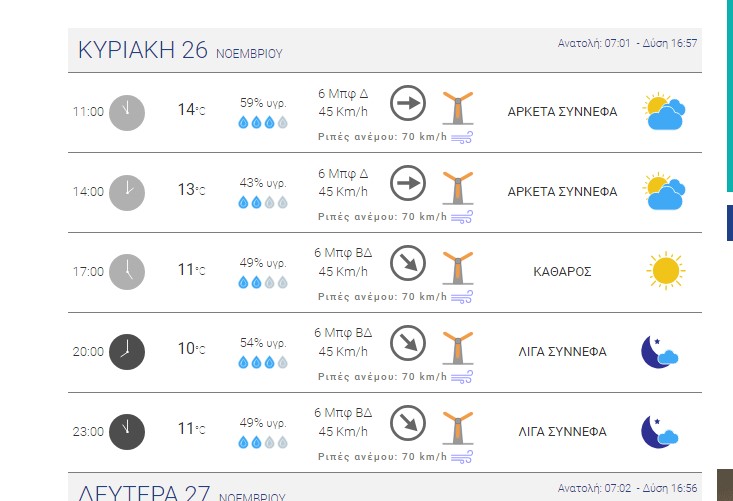Click the wind gust icon at 23:00
This screenshot has width=733, height=501.
(x=461, y=456)
